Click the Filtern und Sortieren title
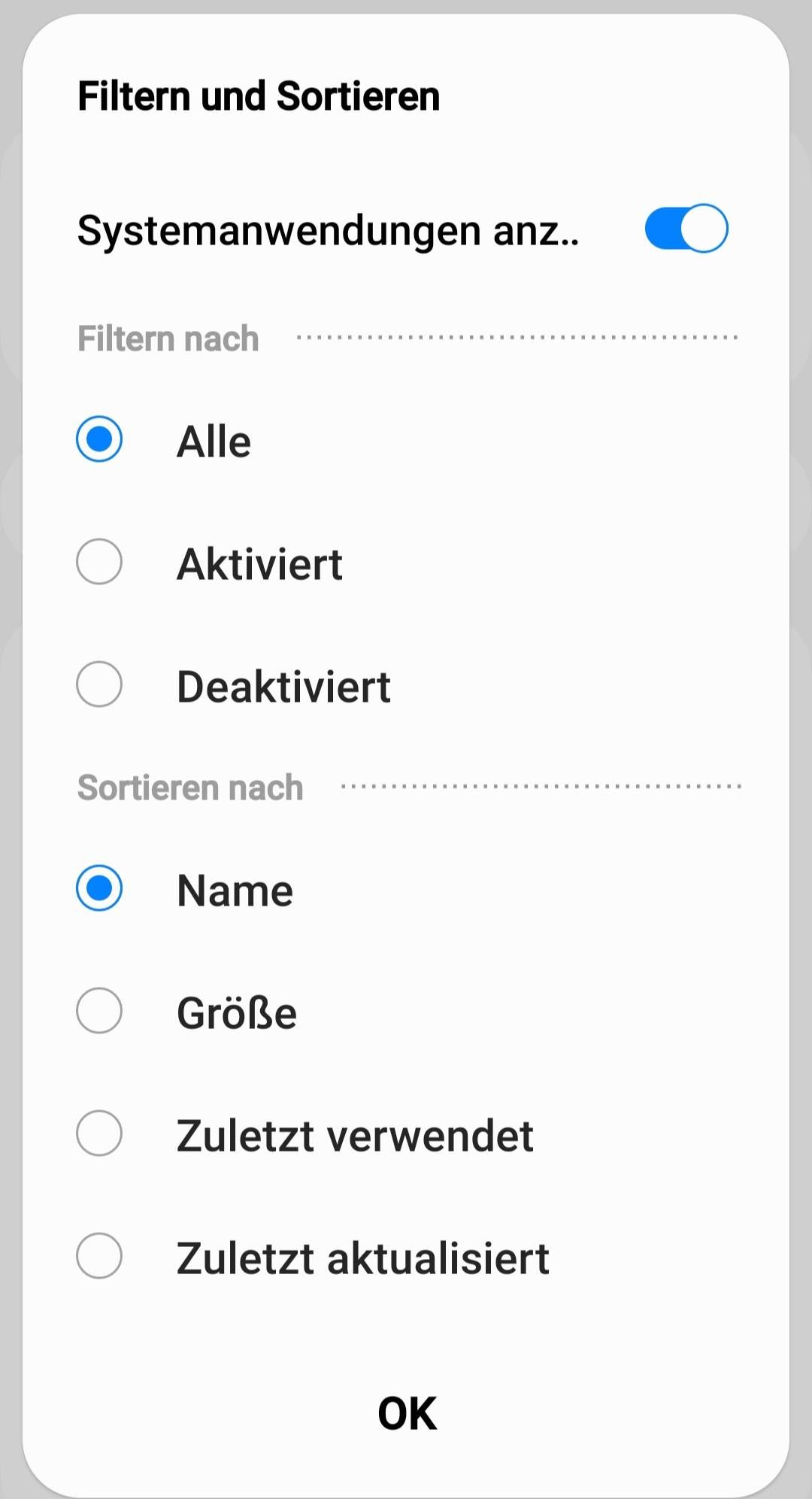 pyautogui.click(x=259, y=96)
